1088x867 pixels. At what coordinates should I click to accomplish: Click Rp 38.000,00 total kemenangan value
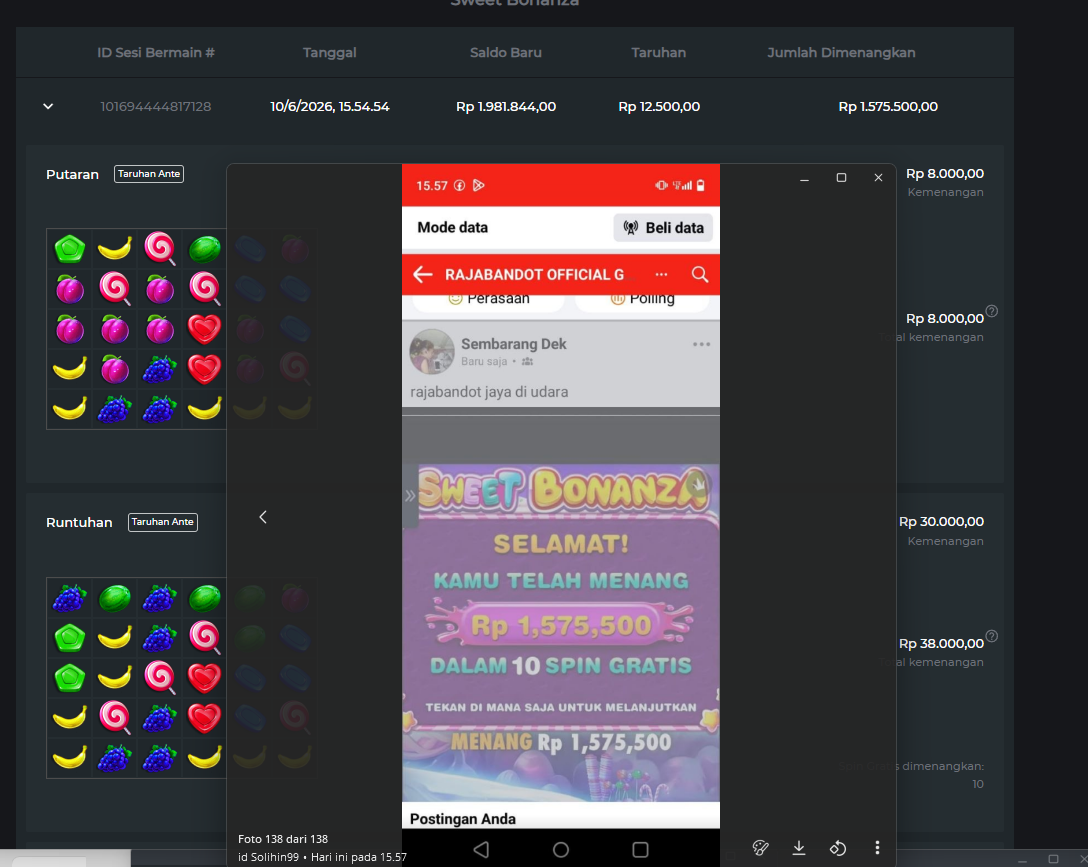click(x=941, y=644)
